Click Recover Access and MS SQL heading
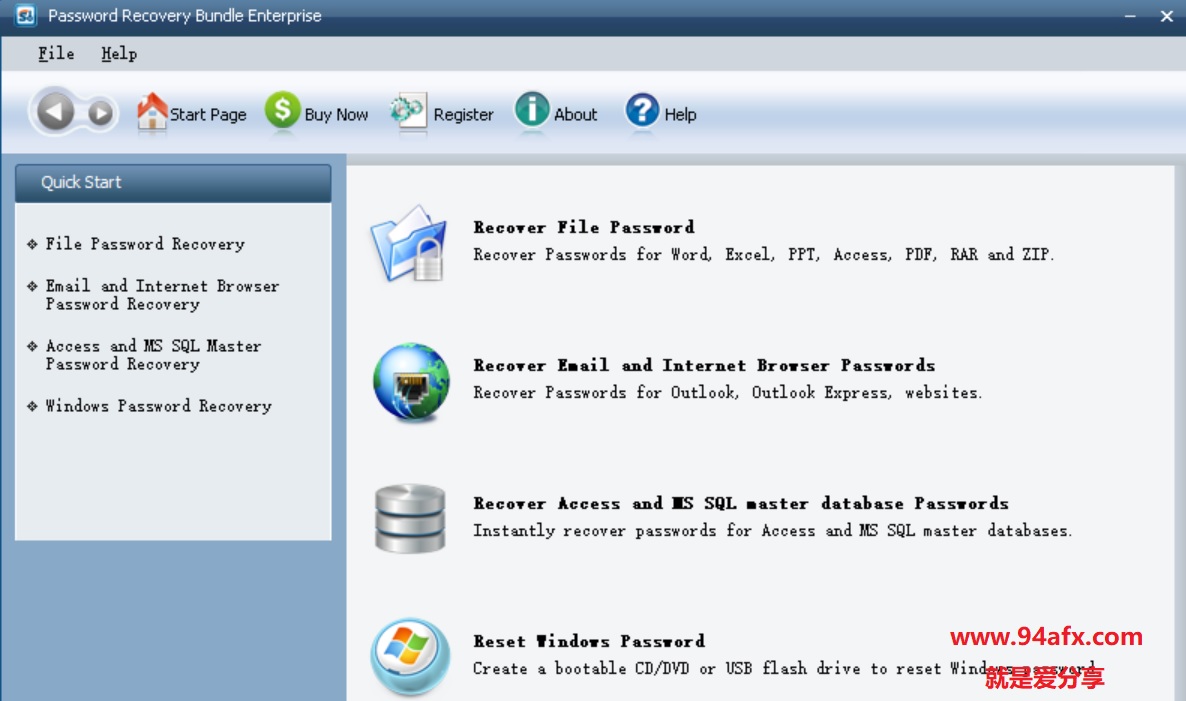The width and height of the screenshot is (1186, 701). tap(741, 503)
